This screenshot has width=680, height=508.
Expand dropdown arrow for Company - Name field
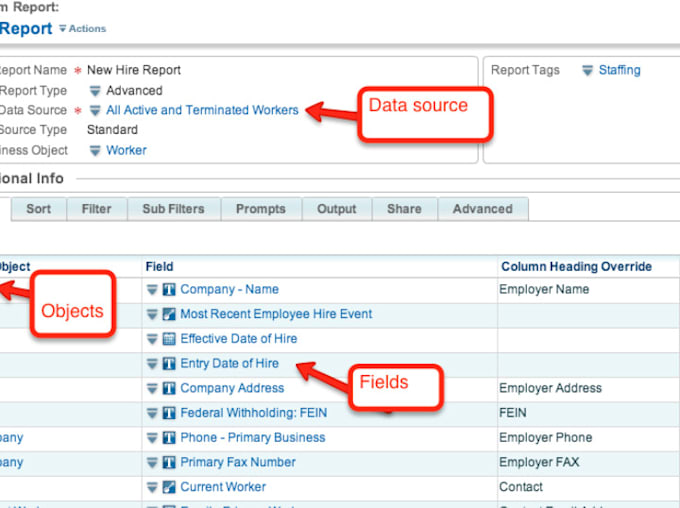[x=152, y=290]
